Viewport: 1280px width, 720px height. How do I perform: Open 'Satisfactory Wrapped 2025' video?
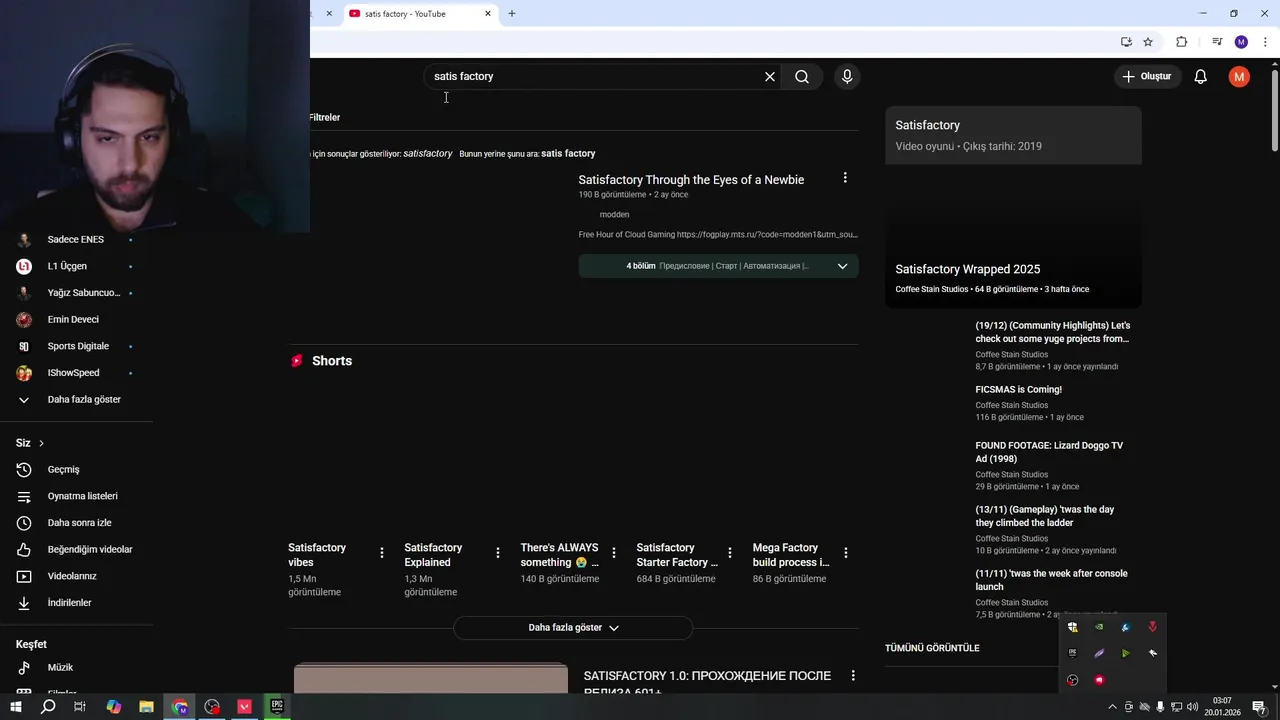pyautogui.click(x=968, y=270)
